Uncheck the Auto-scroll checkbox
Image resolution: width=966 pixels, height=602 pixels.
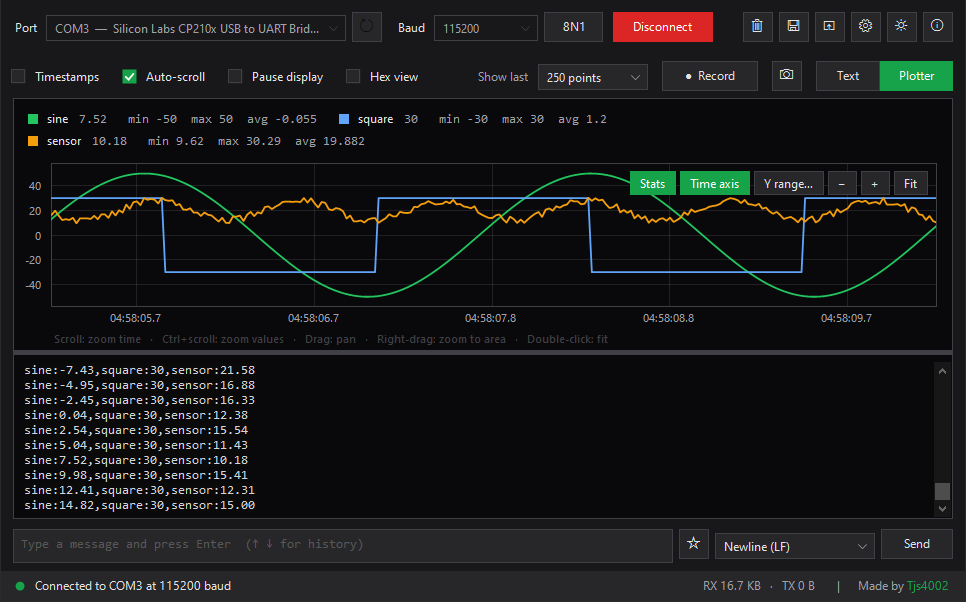coord(129,76)
